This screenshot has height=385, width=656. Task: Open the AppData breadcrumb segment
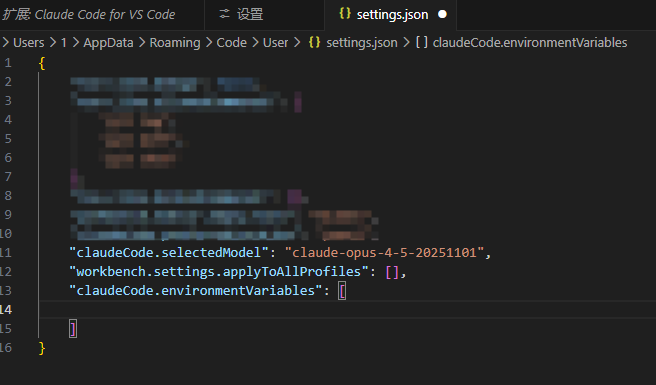pos(108,43)
